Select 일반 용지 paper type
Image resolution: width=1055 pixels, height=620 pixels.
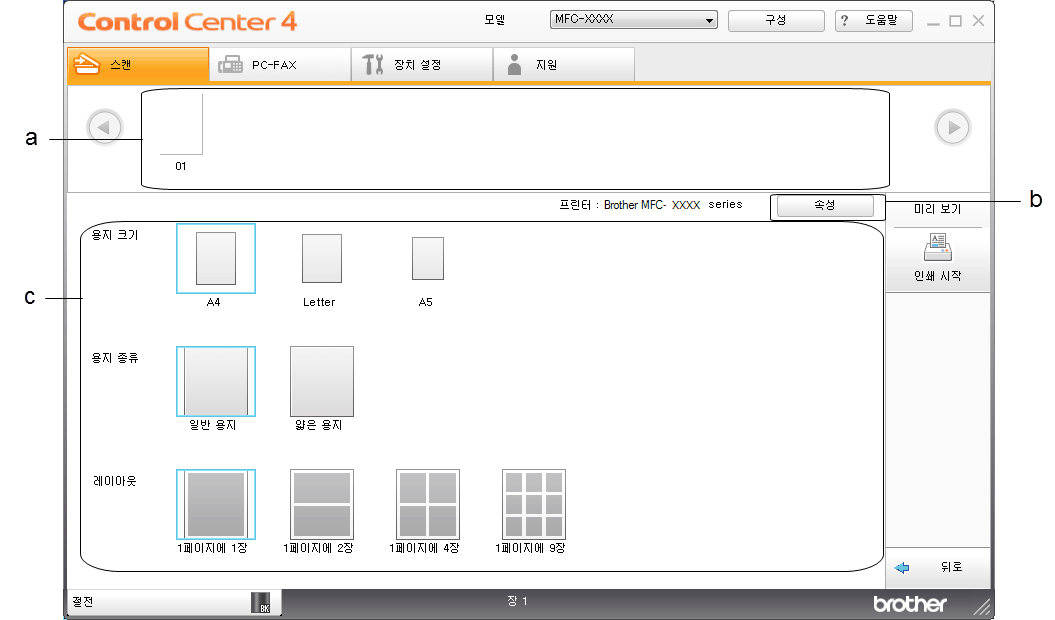215,381
